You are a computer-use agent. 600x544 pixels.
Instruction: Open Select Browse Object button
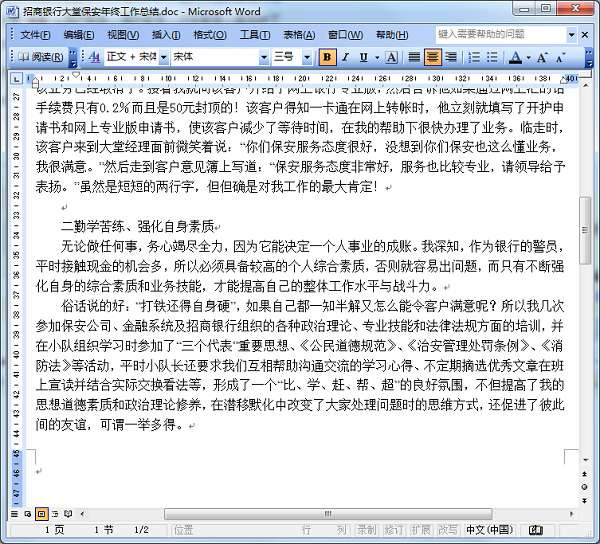coord(585,487)
